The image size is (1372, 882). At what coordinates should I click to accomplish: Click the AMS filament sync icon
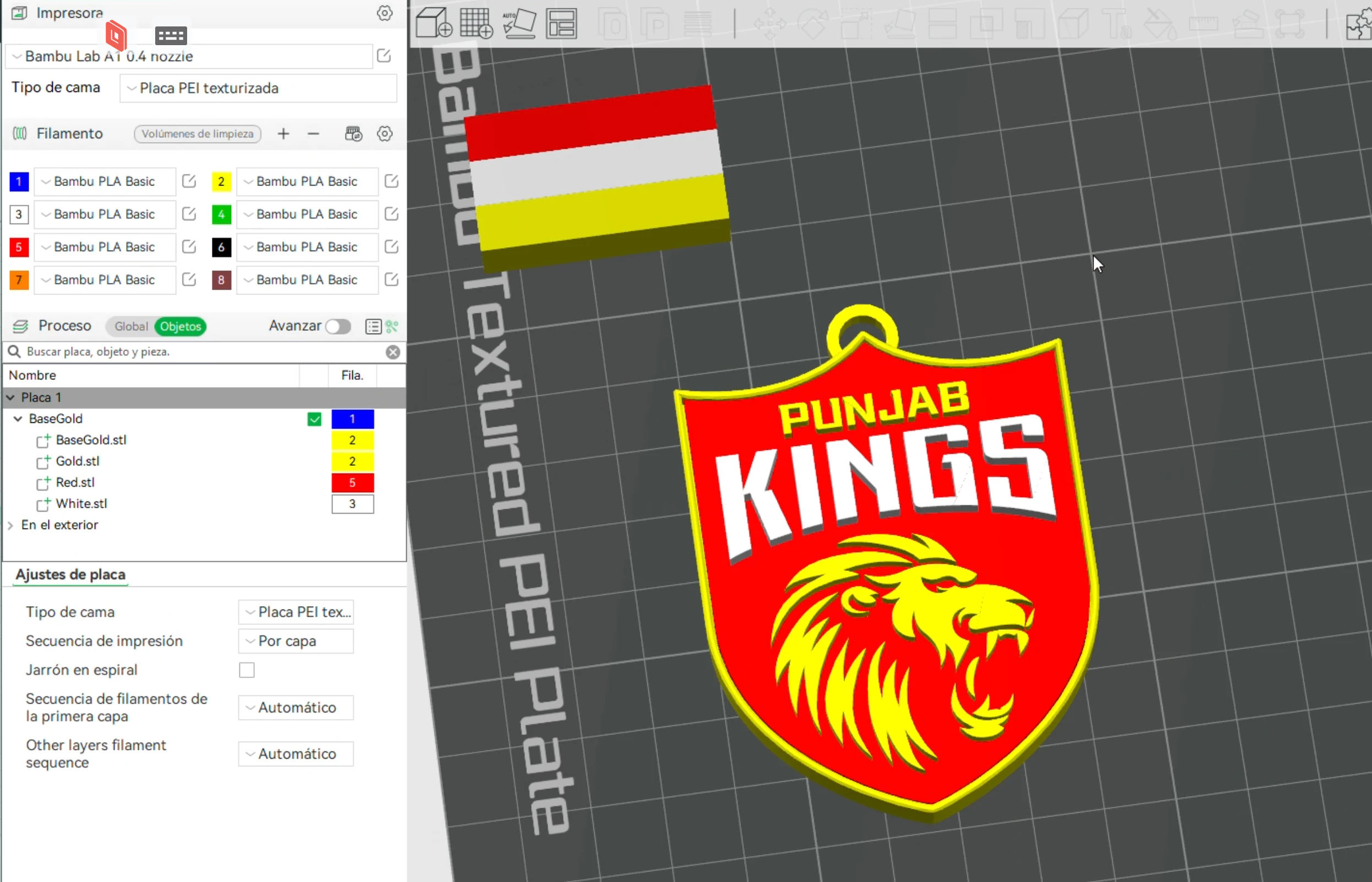[x=354, y=133]
